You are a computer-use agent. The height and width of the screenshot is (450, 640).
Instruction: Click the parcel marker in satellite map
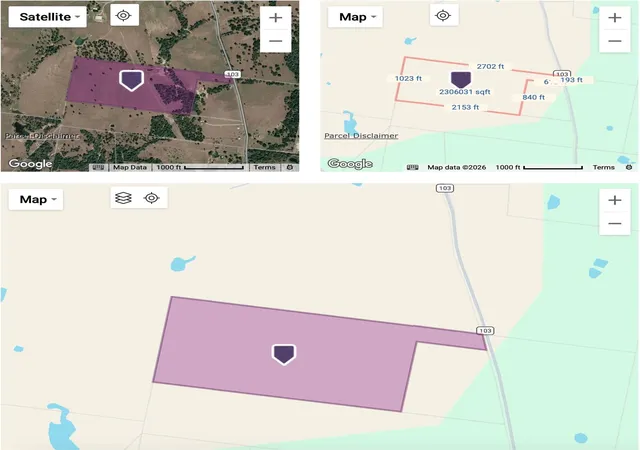pyautogui.click(x=131, y=80)
